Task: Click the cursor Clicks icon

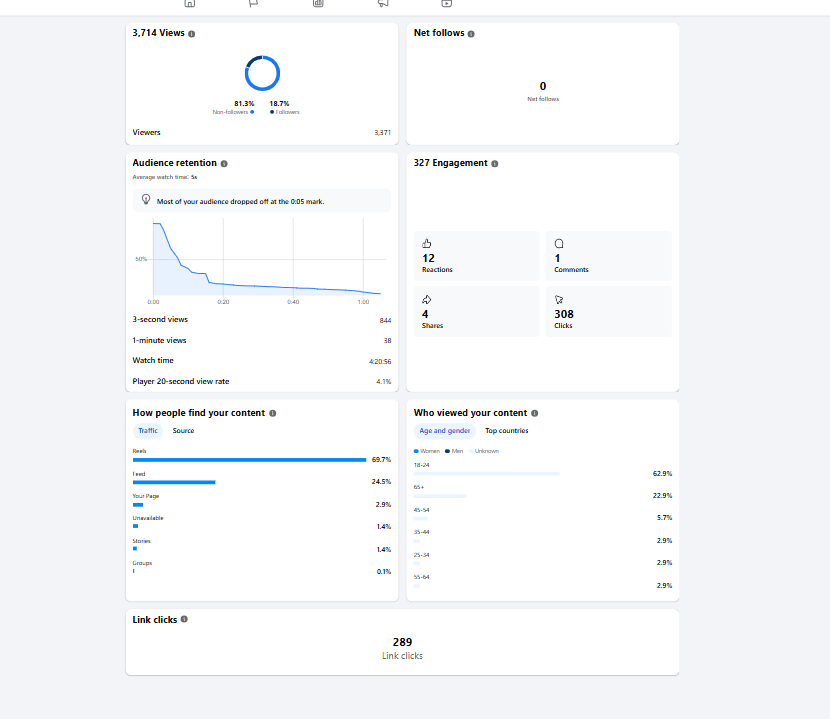Action: click(x=559, y=300)
